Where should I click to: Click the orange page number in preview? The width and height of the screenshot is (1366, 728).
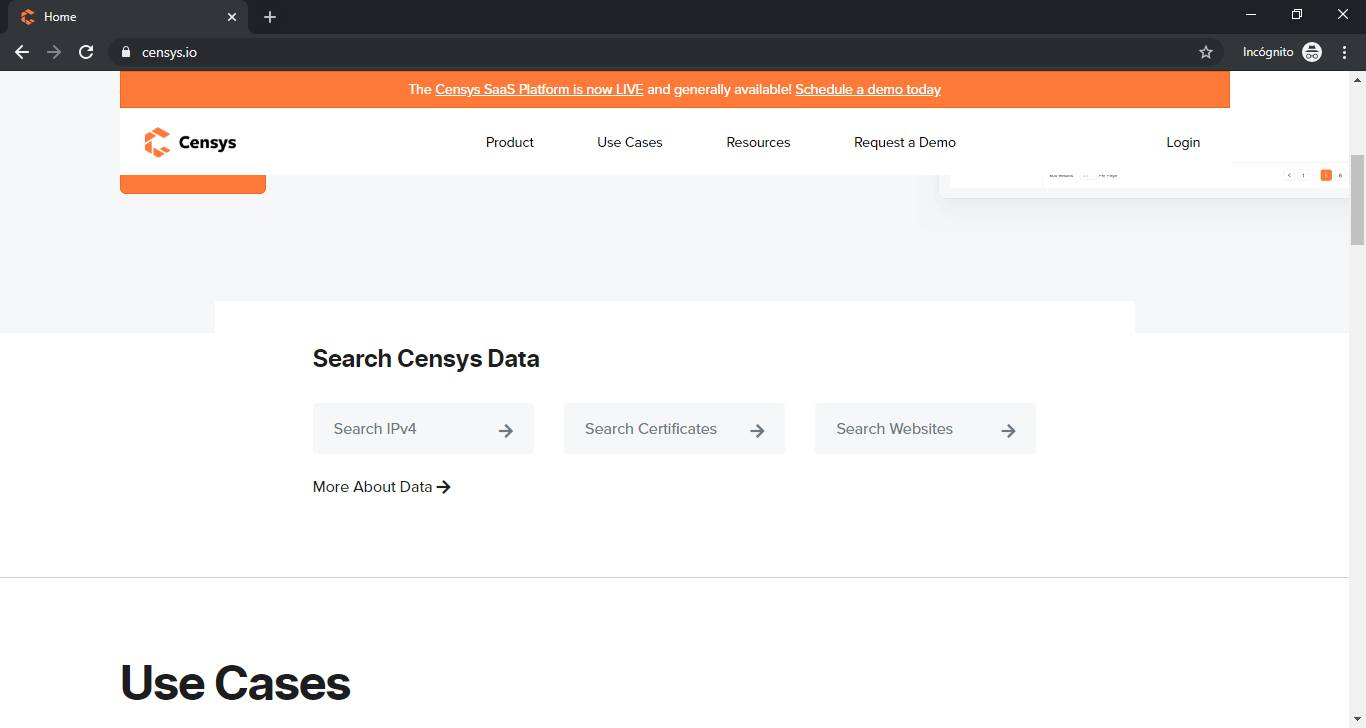(1326, 175)
